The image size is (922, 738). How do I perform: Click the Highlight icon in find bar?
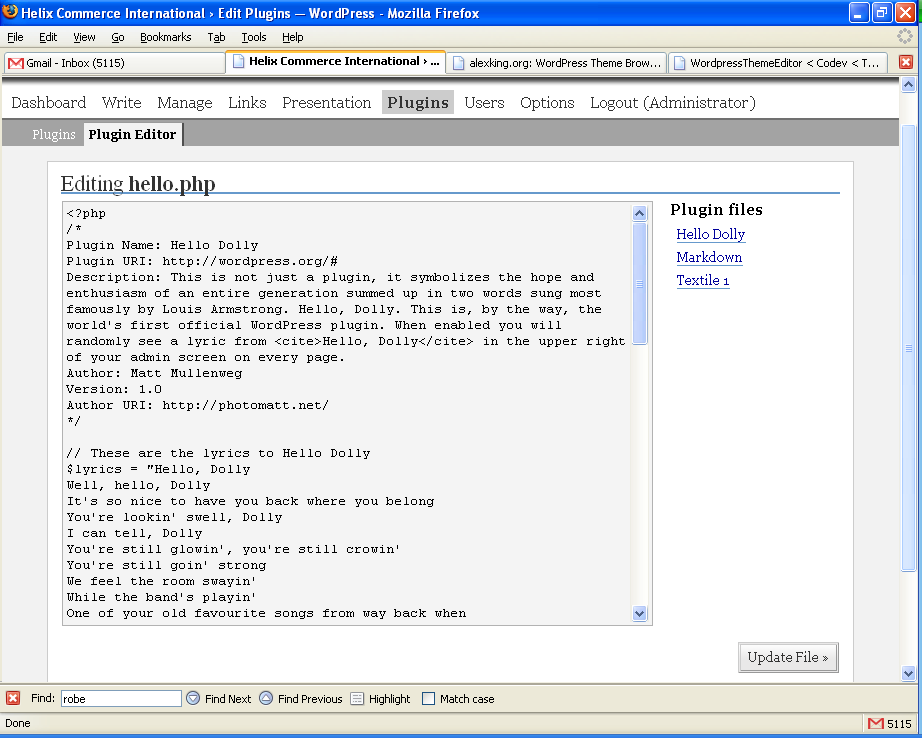point(357,699)
